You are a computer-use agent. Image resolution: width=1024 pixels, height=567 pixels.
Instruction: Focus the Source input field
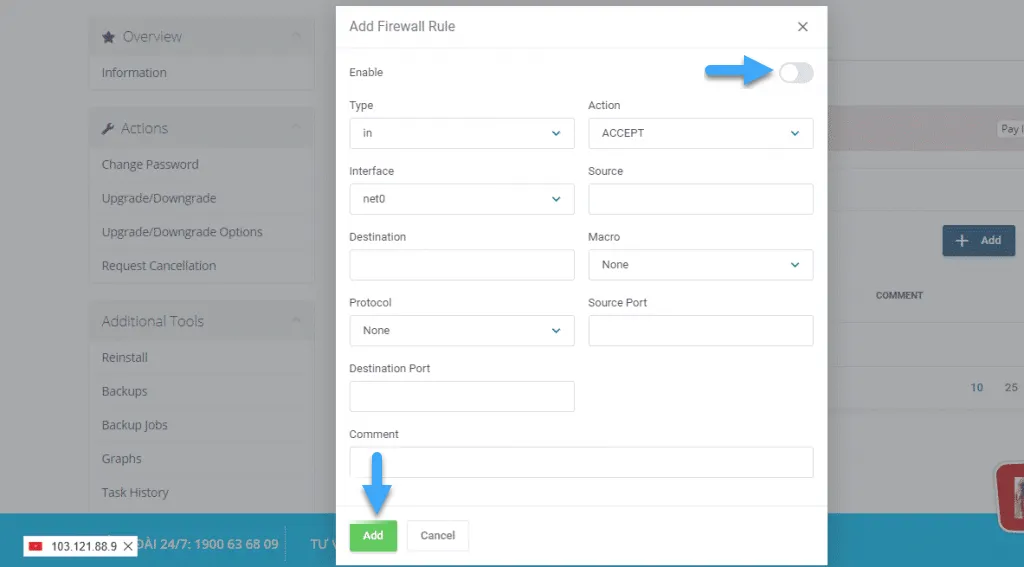(x=701, y=199)
